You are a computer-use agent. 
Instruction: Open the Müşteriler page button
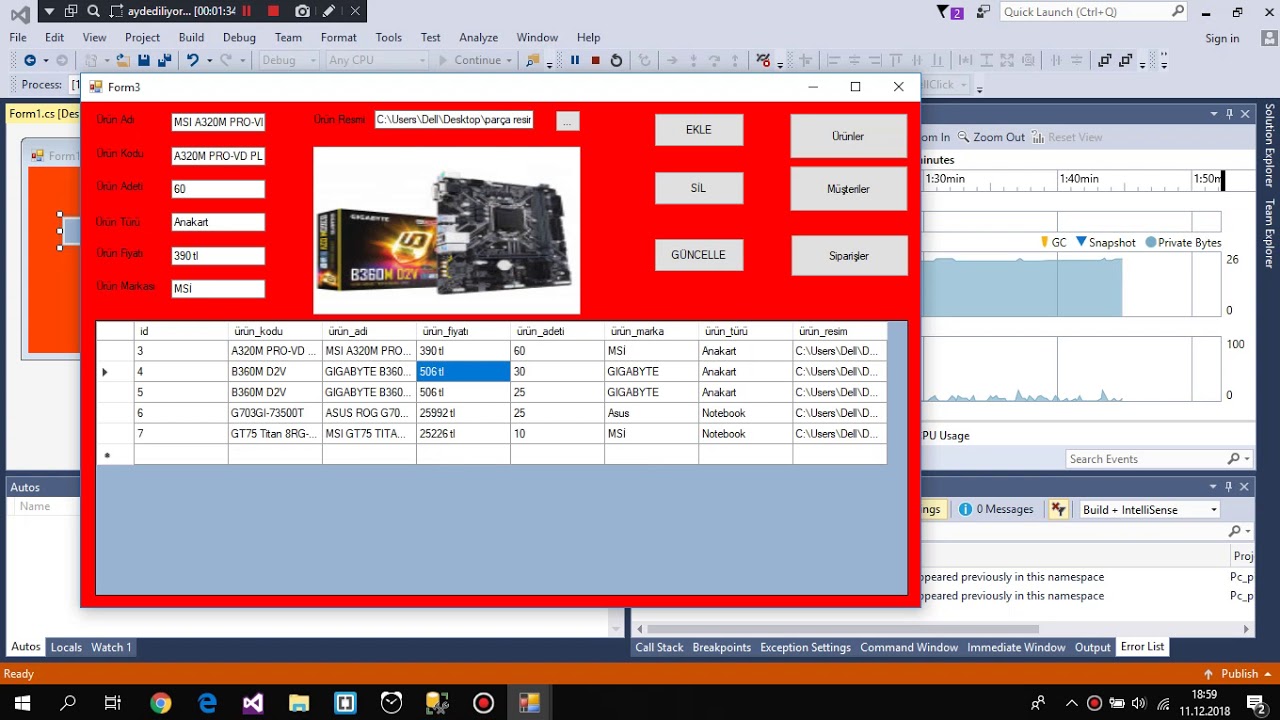848,189
